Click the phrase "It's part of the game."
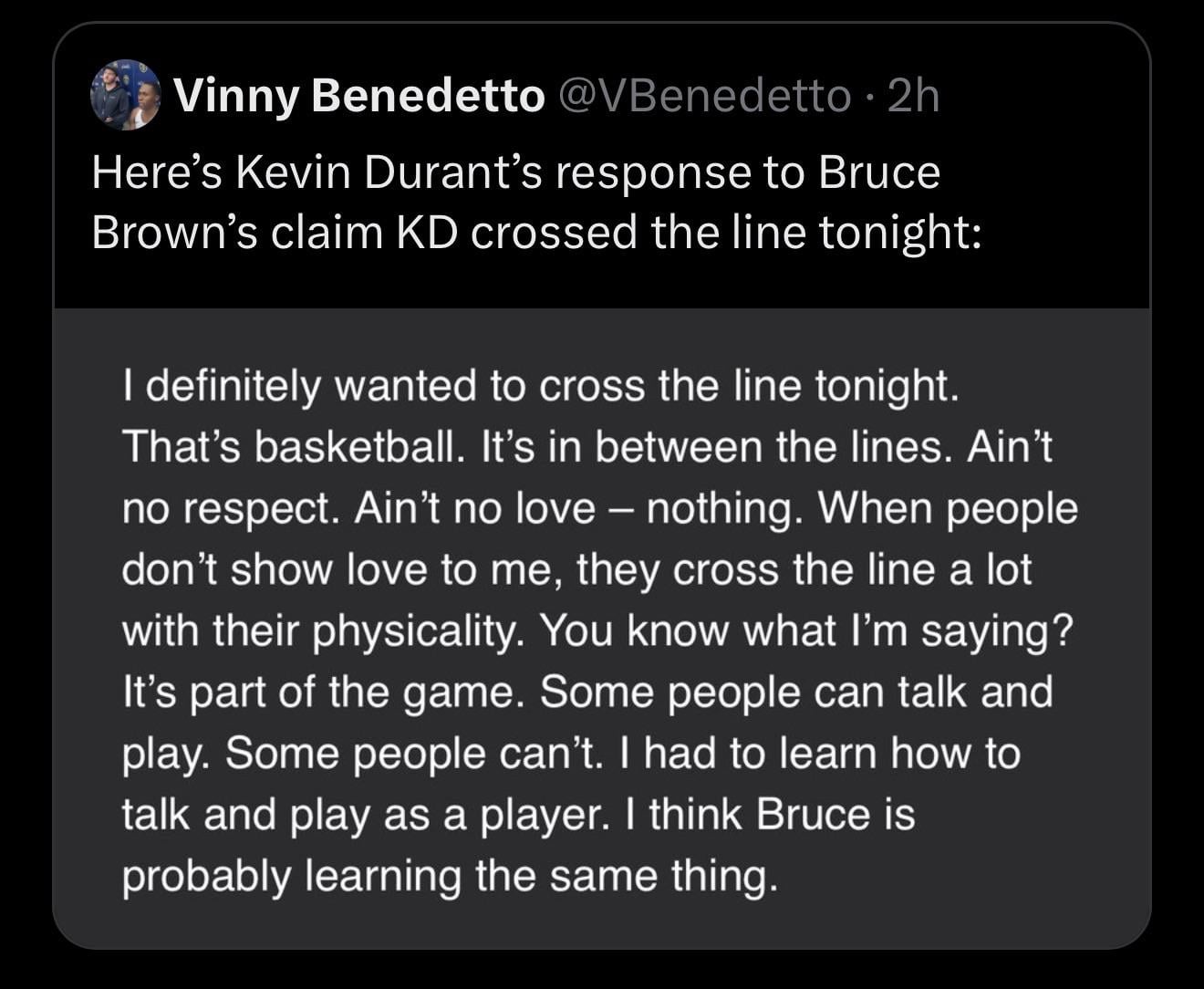The height and width of the screenshot is (989, 1204). pos(323,692)
